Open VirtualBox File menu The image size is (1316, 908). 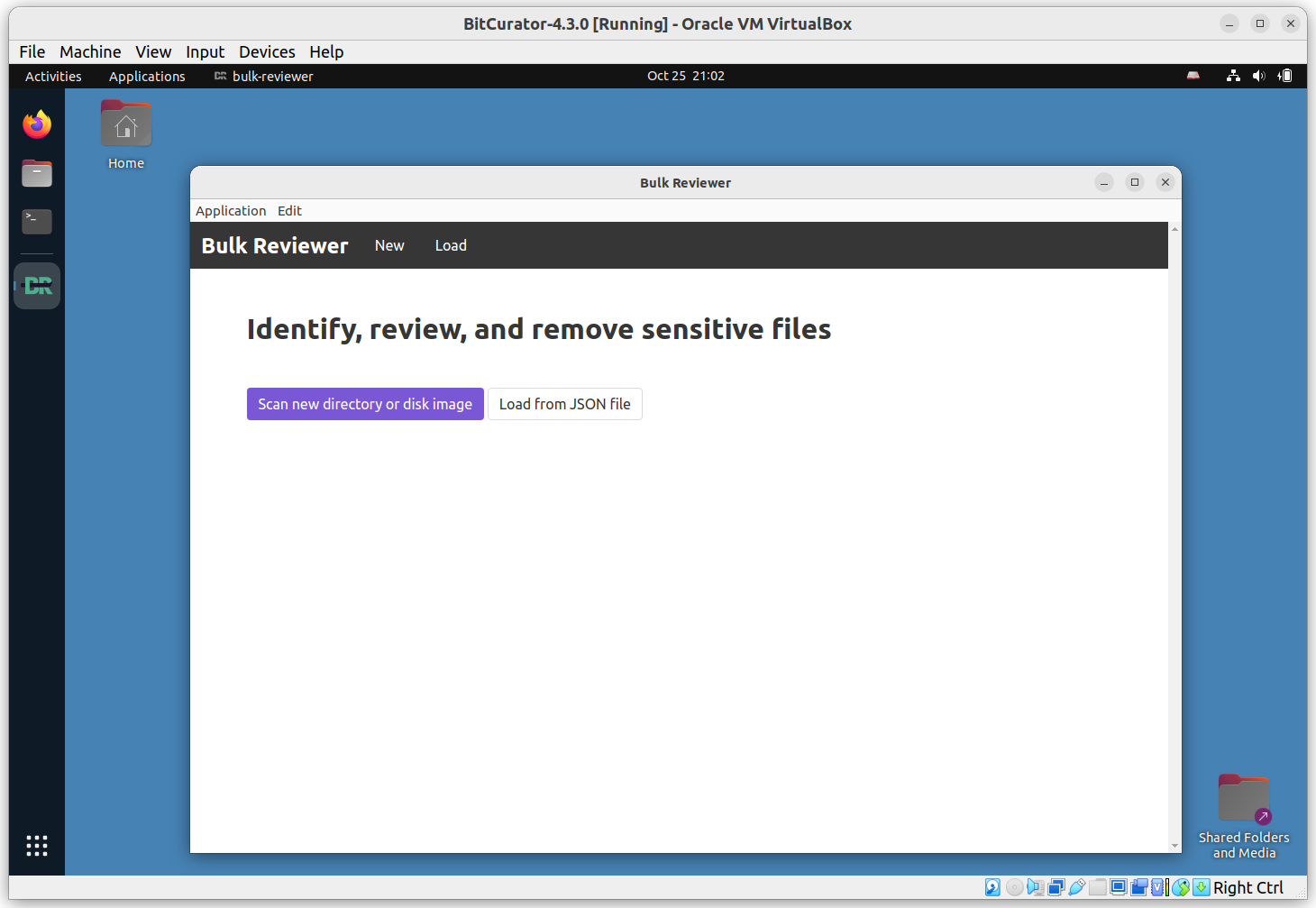click(x=32, y=52)
